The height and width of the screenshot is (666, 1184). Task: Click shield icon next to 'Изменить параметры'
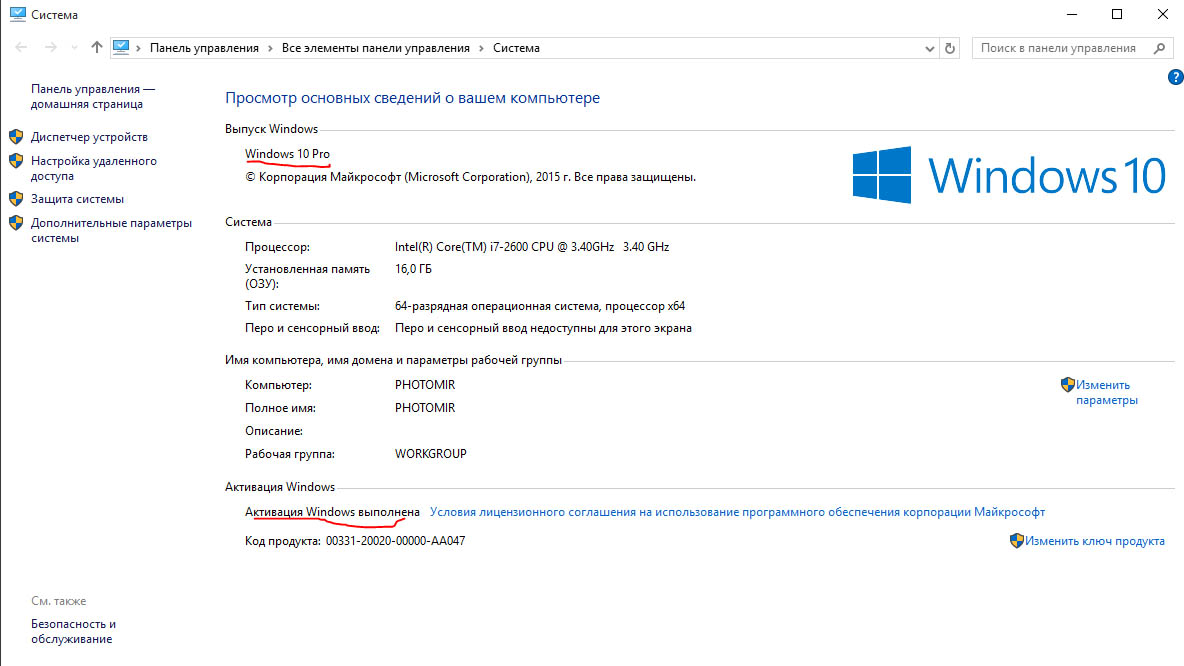[1067, 384]
